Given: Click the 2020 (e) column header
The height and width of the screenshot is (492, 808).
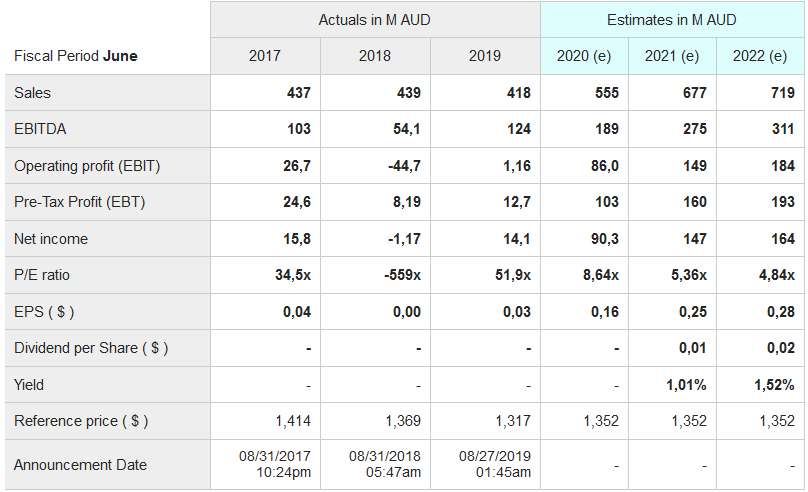Looking at the screenshot, I should point(584,56).
